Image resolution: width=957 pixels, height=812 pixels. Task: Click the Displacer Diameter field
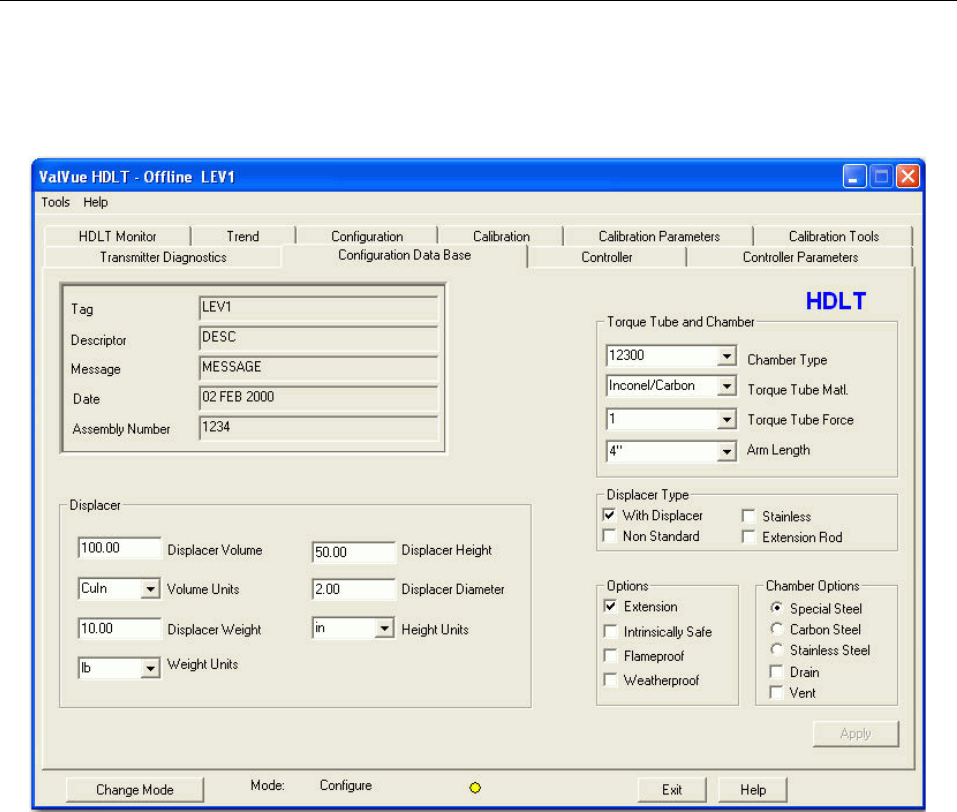click(353, 589)
